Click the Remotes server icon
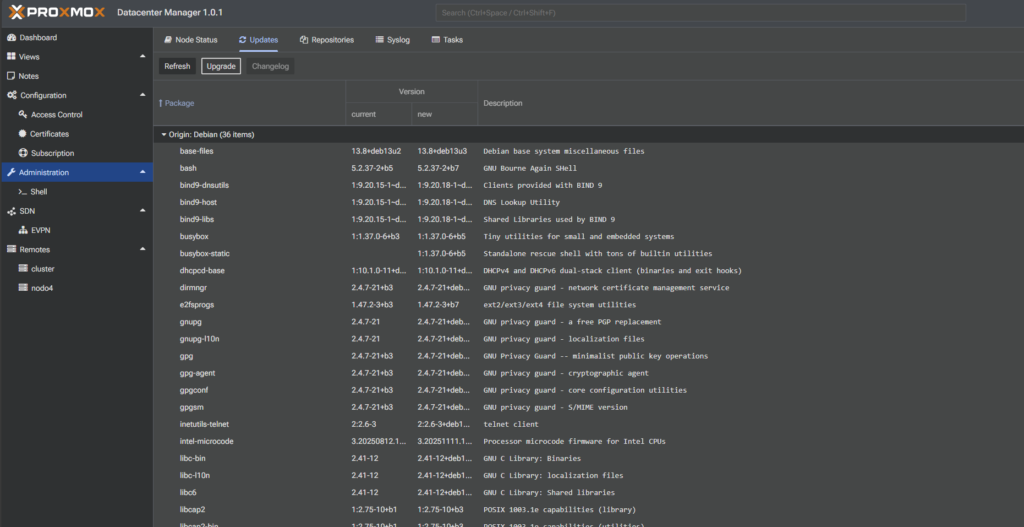Screen dimensions: 1024x527 pyautogui.click(x=11, y=249)
